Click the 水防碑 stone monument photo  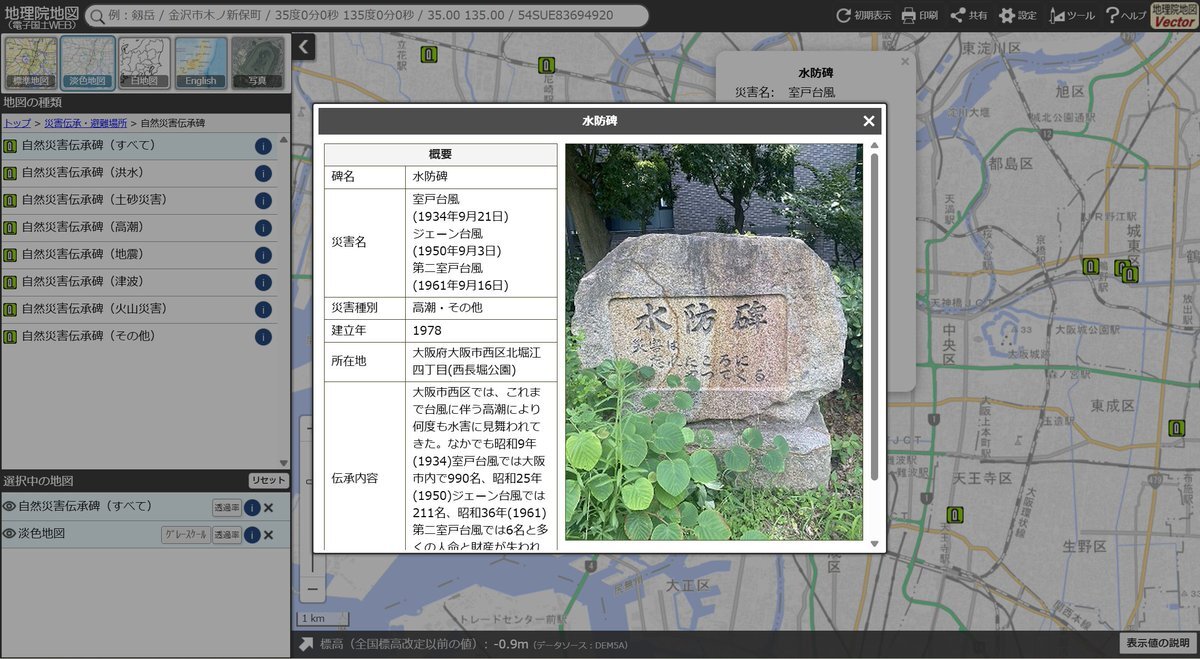point(713,342)
